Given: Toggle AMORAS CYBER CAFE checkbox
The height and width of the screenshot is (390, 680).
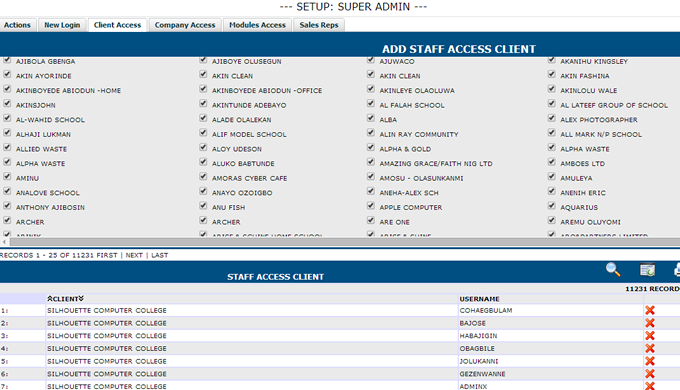Looking at the screenshot, I should (203, 177).
